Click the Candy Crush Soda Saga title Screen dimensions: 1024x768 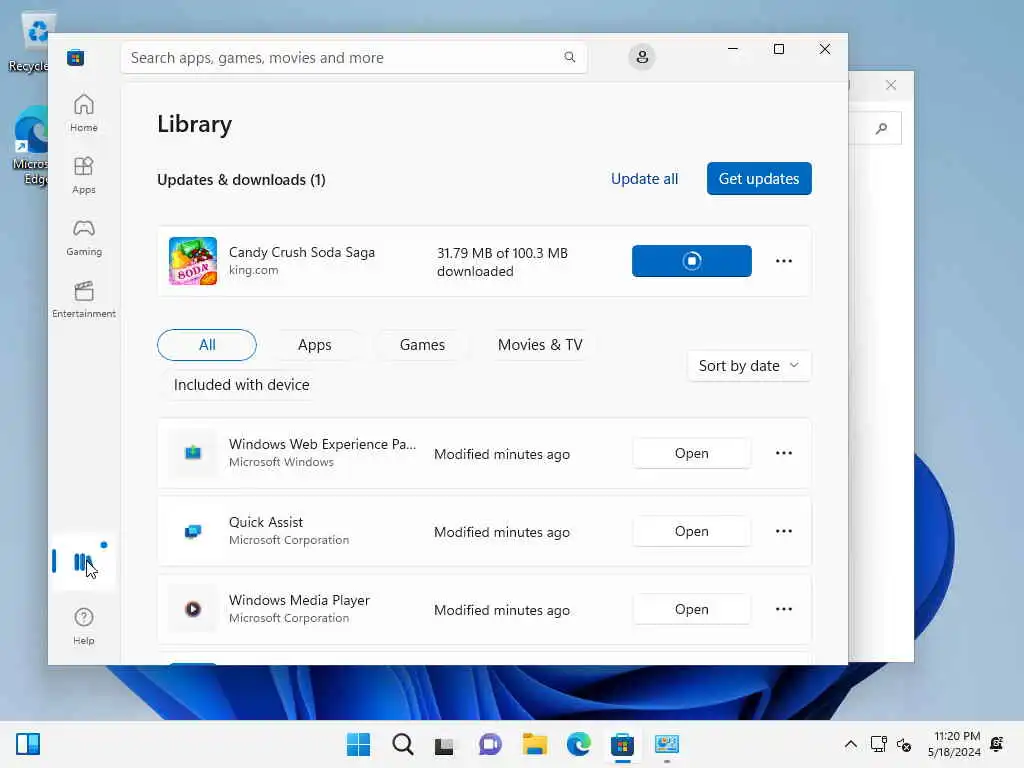click(302, 253)
